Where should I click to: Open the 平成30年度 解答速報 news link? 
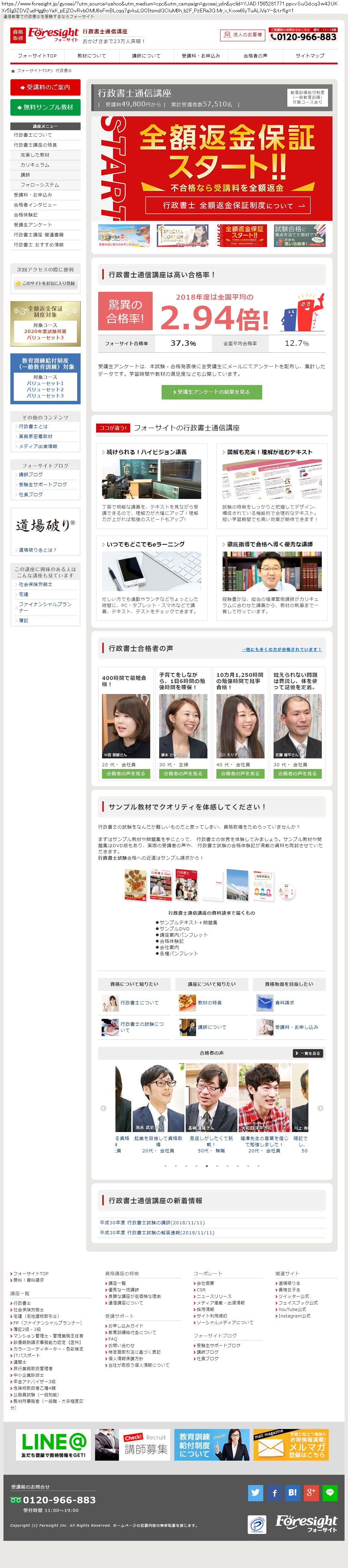(157, 1232)
